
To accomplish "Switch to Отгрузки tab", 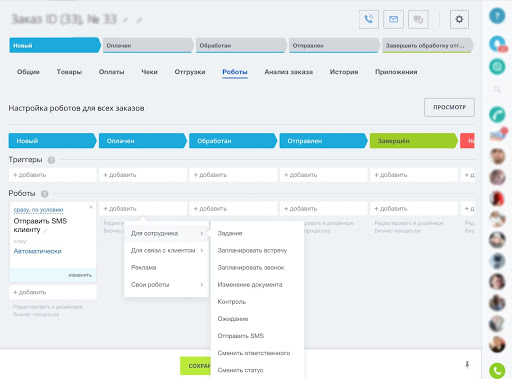I will click(x=190, y=72).
